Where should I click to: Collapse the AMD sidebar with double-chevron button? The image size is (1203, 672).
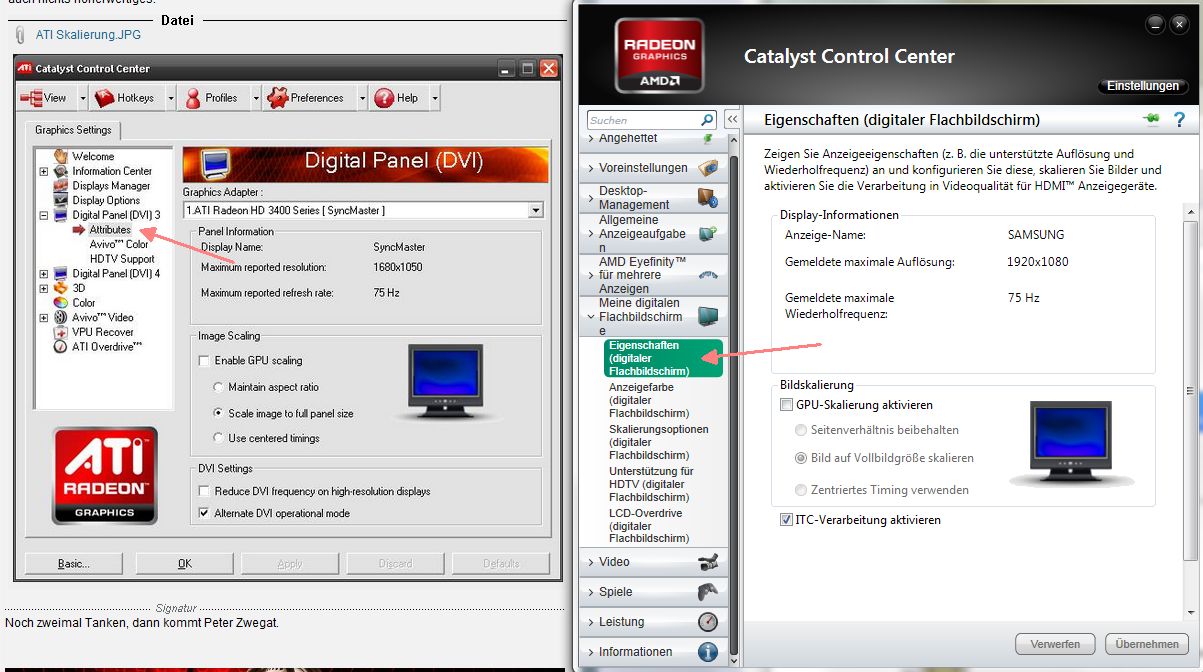[731, 120]
